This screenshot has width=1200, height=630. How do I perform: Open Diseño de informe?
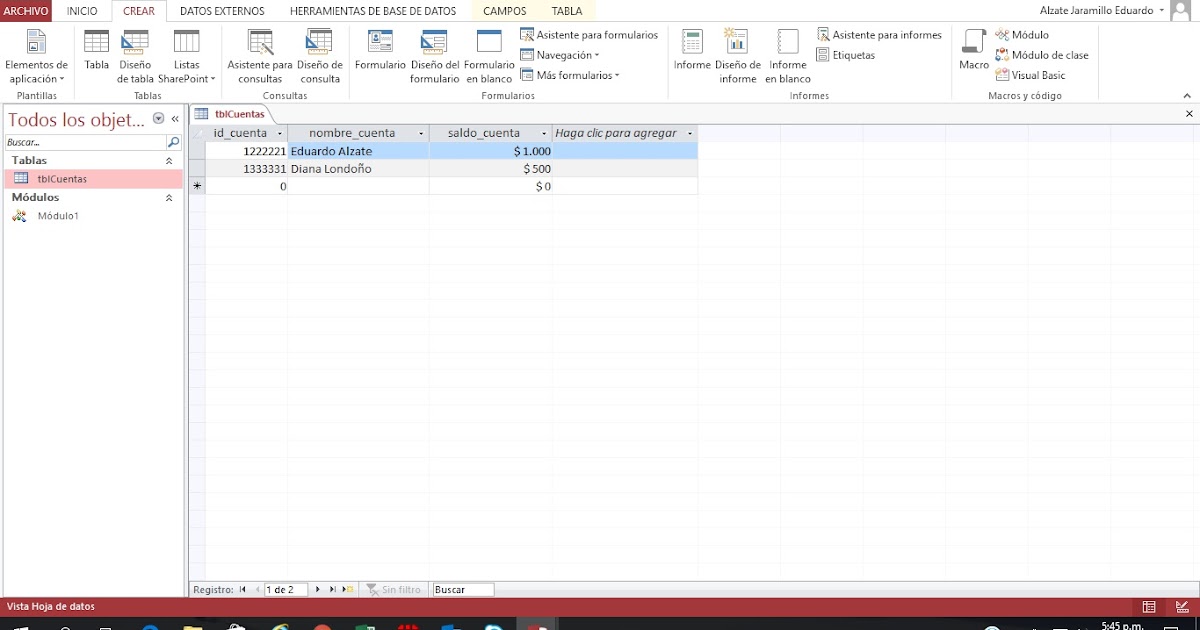coord(737,55)
